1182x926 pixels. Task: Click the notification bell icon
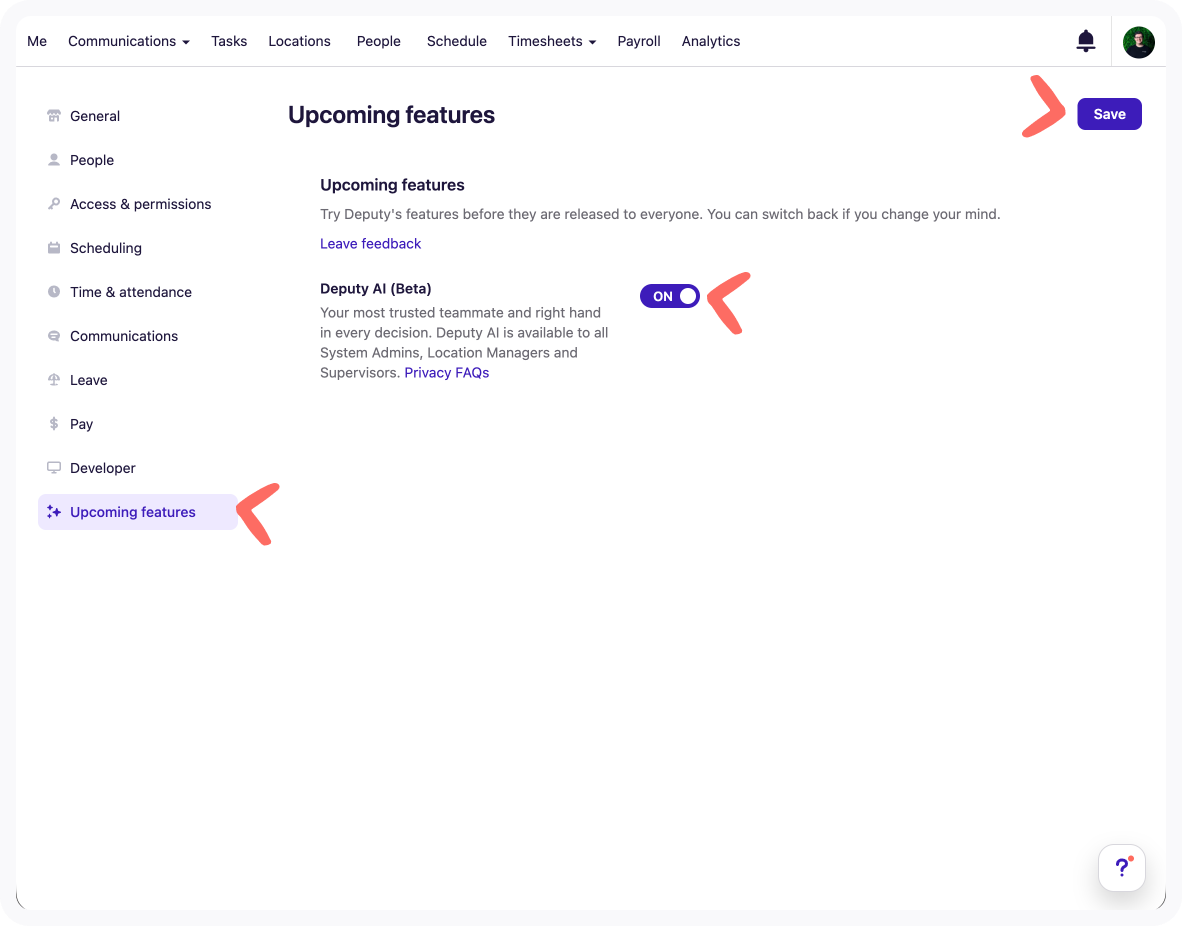[1085, 41]
